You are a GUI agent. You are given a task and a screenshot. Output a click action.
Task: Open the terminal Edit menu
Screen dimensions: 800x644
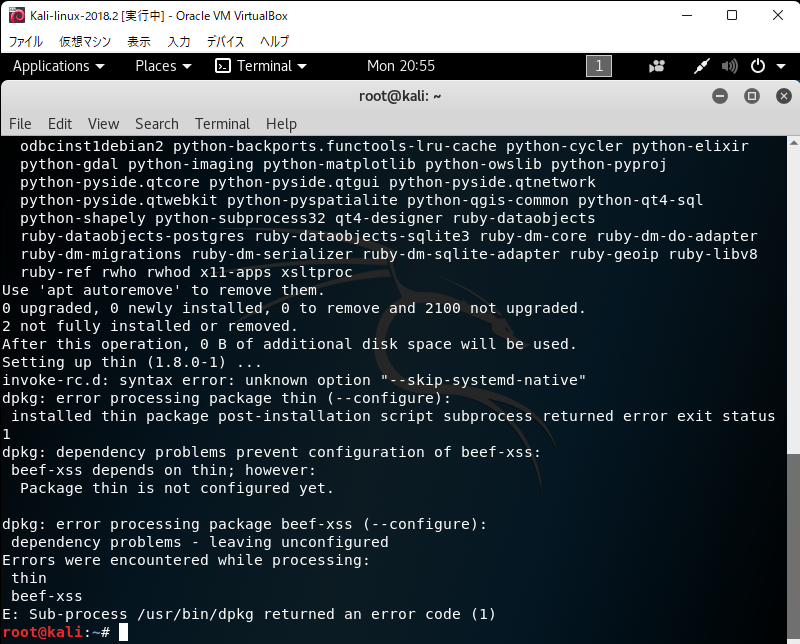[60, 124]
